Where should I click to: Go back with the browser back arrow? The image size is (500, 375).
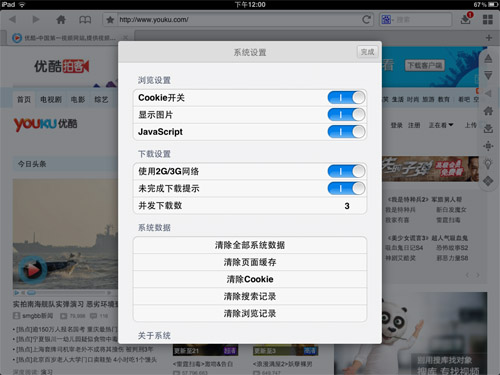(13, 19)
